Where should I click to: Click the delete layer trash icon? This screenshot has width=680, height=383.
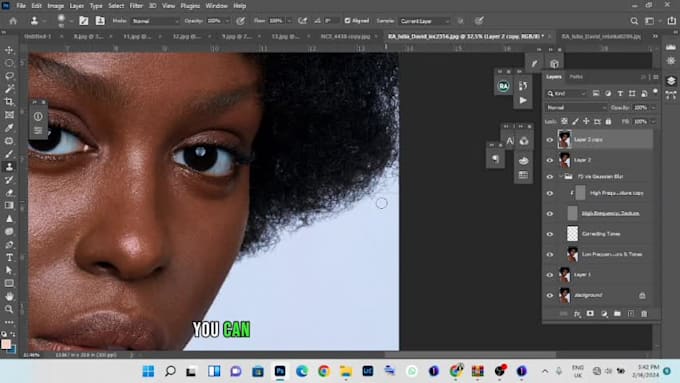coord(644,314)
